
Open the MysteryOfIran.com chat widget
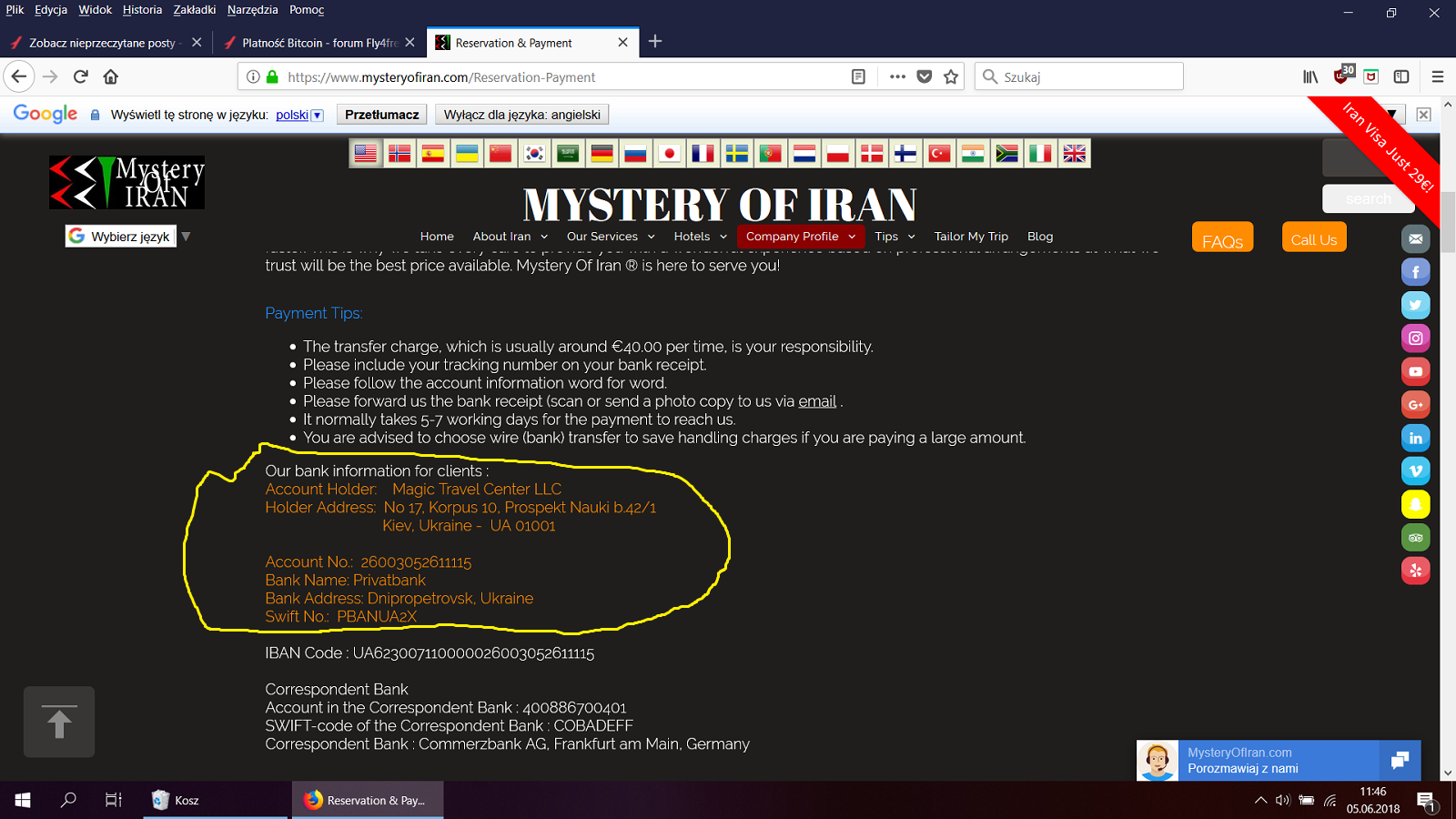click(x=1279, y=761)
